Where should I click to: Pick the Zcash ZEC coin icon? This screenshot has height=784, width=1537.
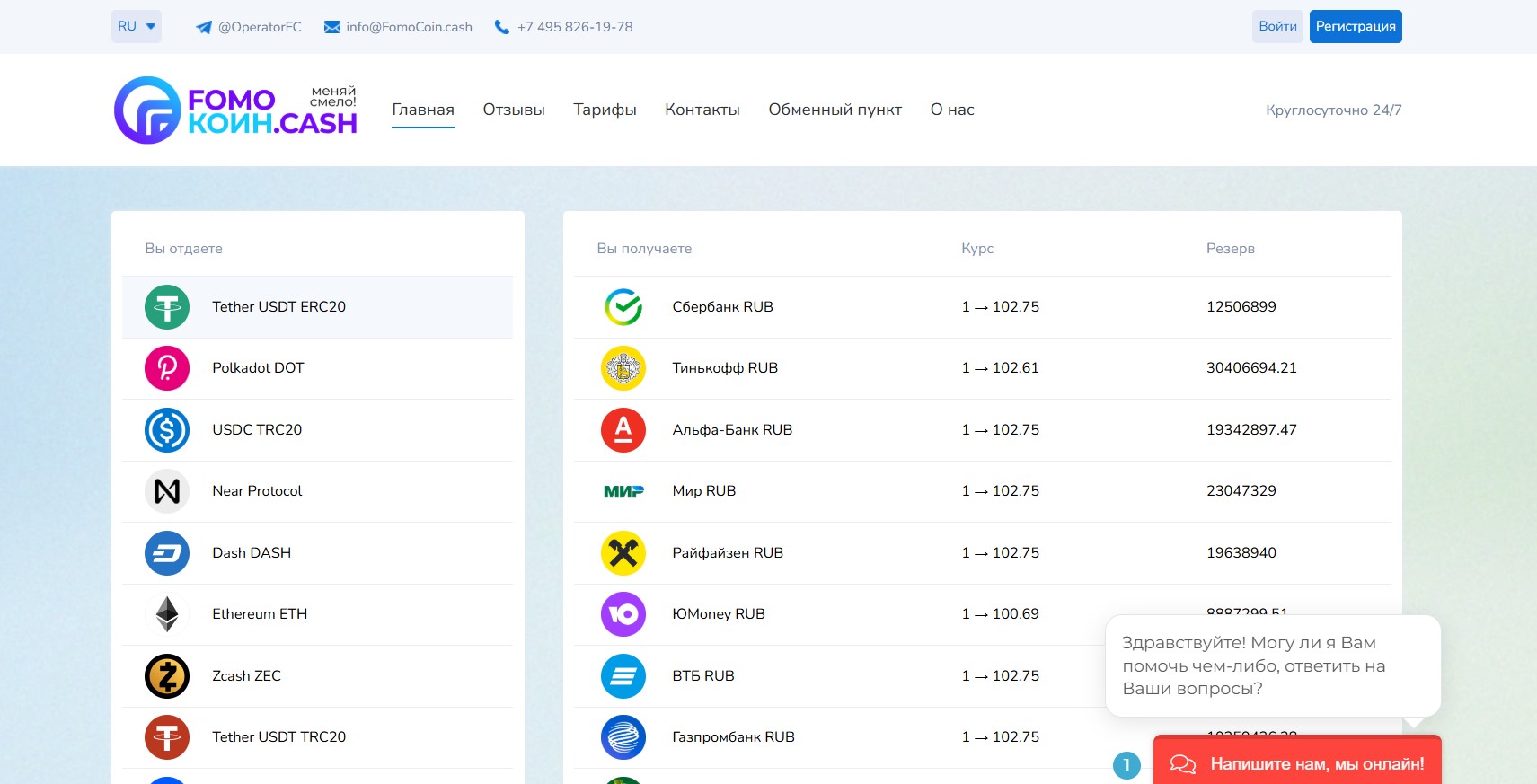click(x=167, y=676)
